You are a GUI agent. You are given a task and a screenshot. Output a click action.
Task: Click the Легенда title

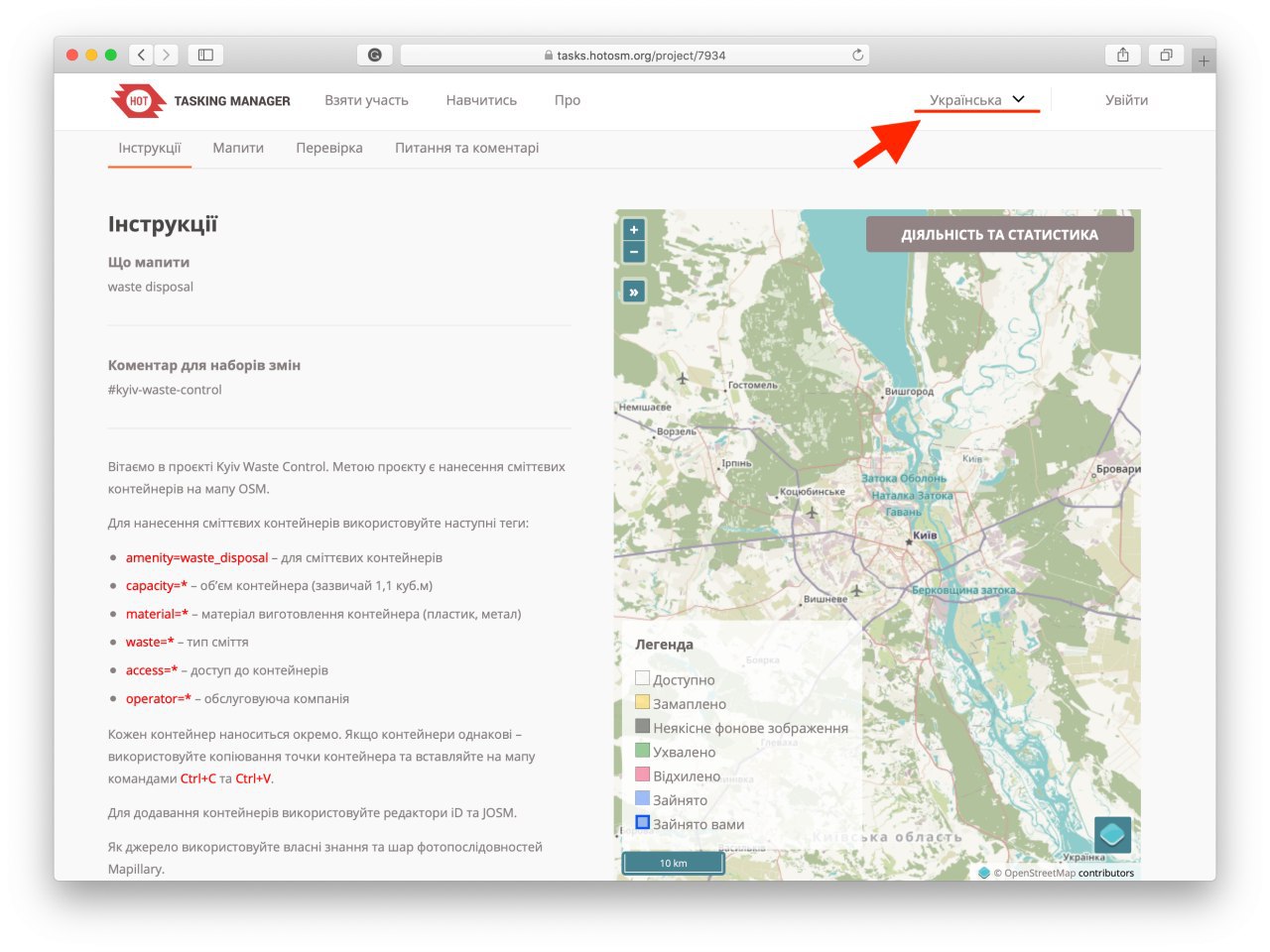click(x=664, y=644)
